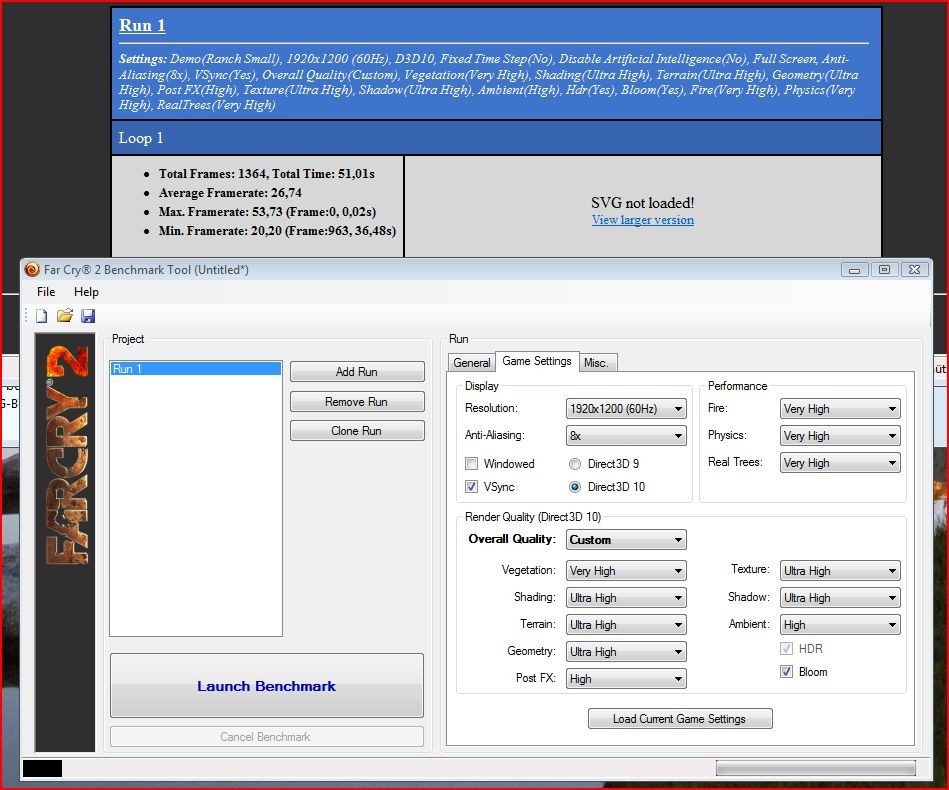Open the Geometry dropdown

(626, 652)
